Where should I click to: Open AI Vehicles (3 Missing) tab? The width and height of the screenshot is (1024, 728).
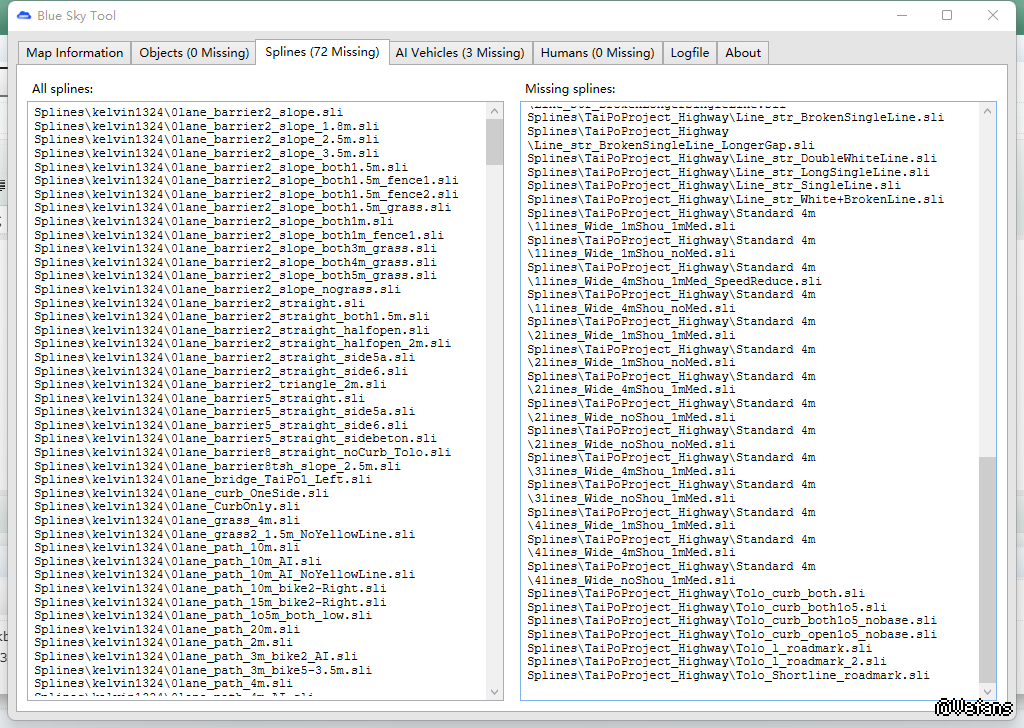click(459, 53)
